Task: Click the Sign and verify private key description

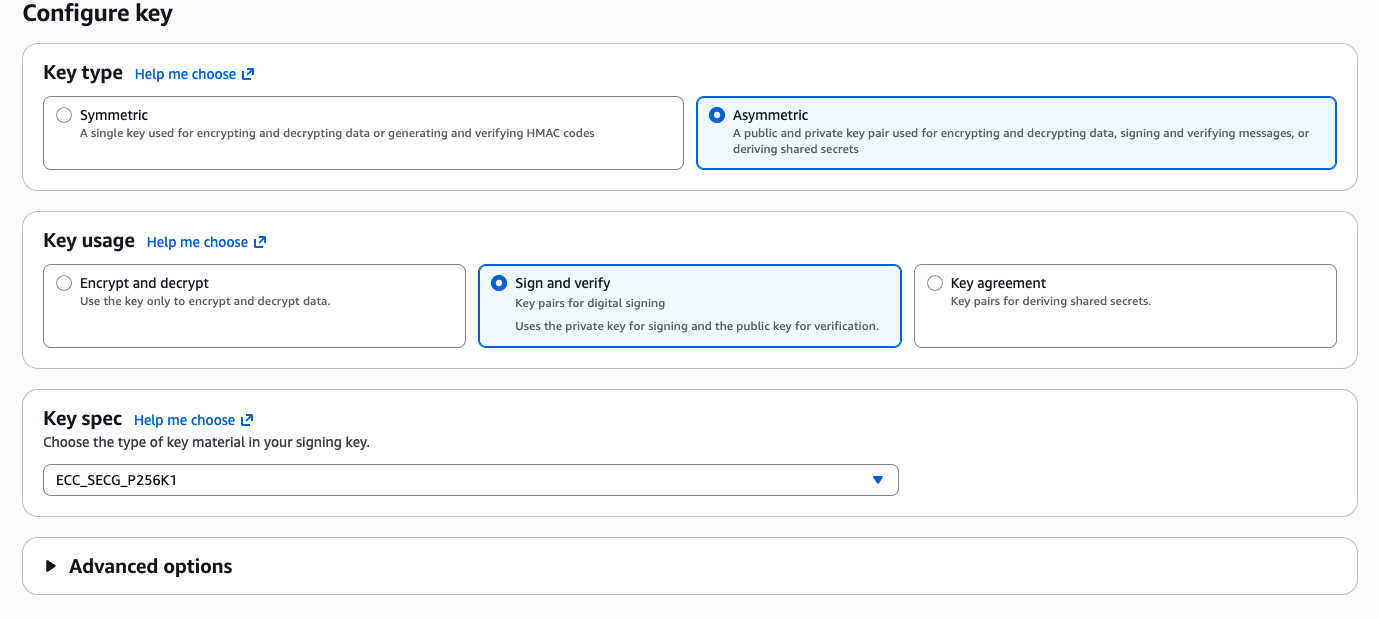Action: pos(696,326)
